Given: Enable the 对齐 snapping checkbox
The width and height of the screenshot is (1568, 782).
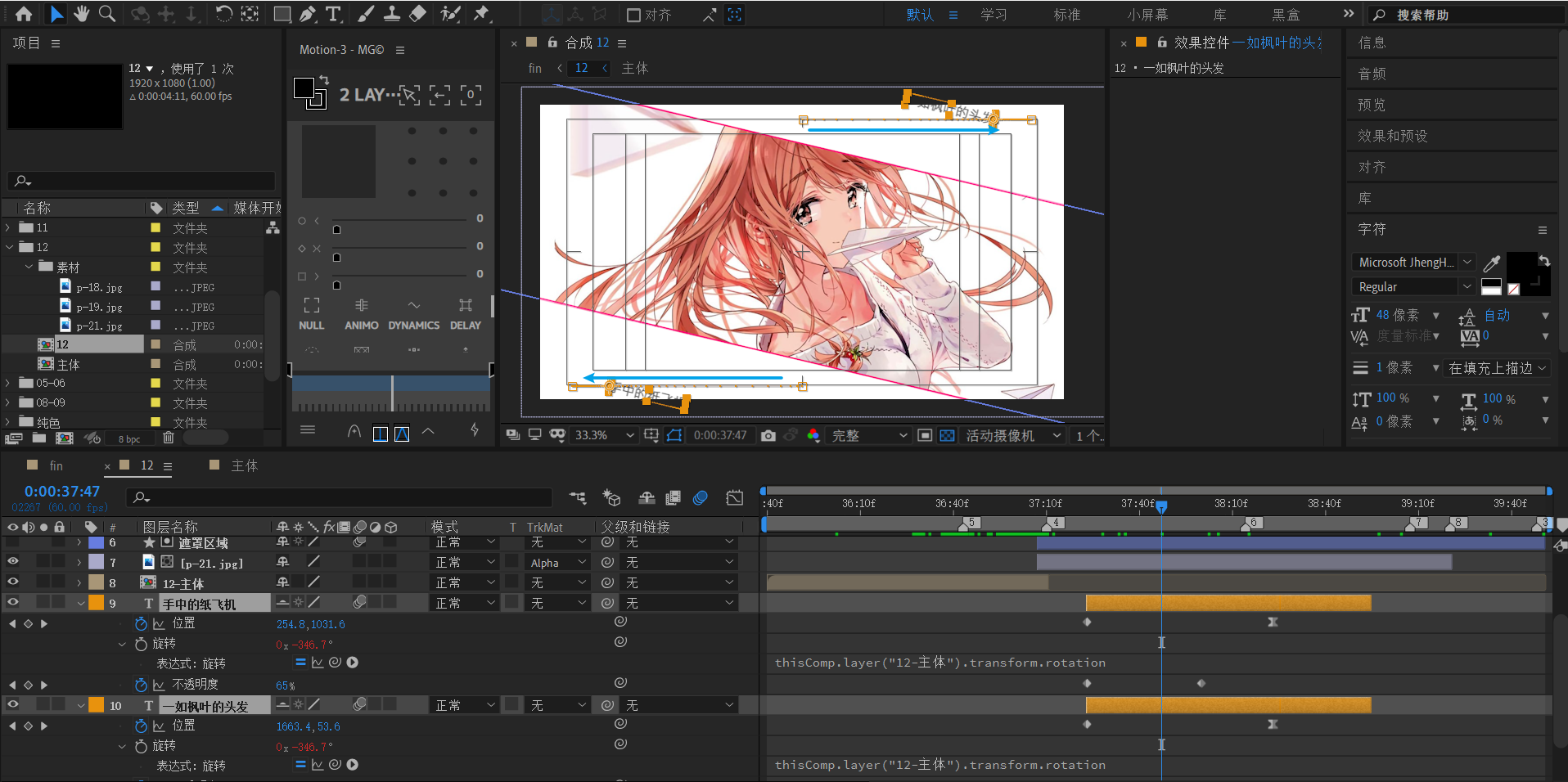Looking at the screenshot, I should click(x=633, y=15).
